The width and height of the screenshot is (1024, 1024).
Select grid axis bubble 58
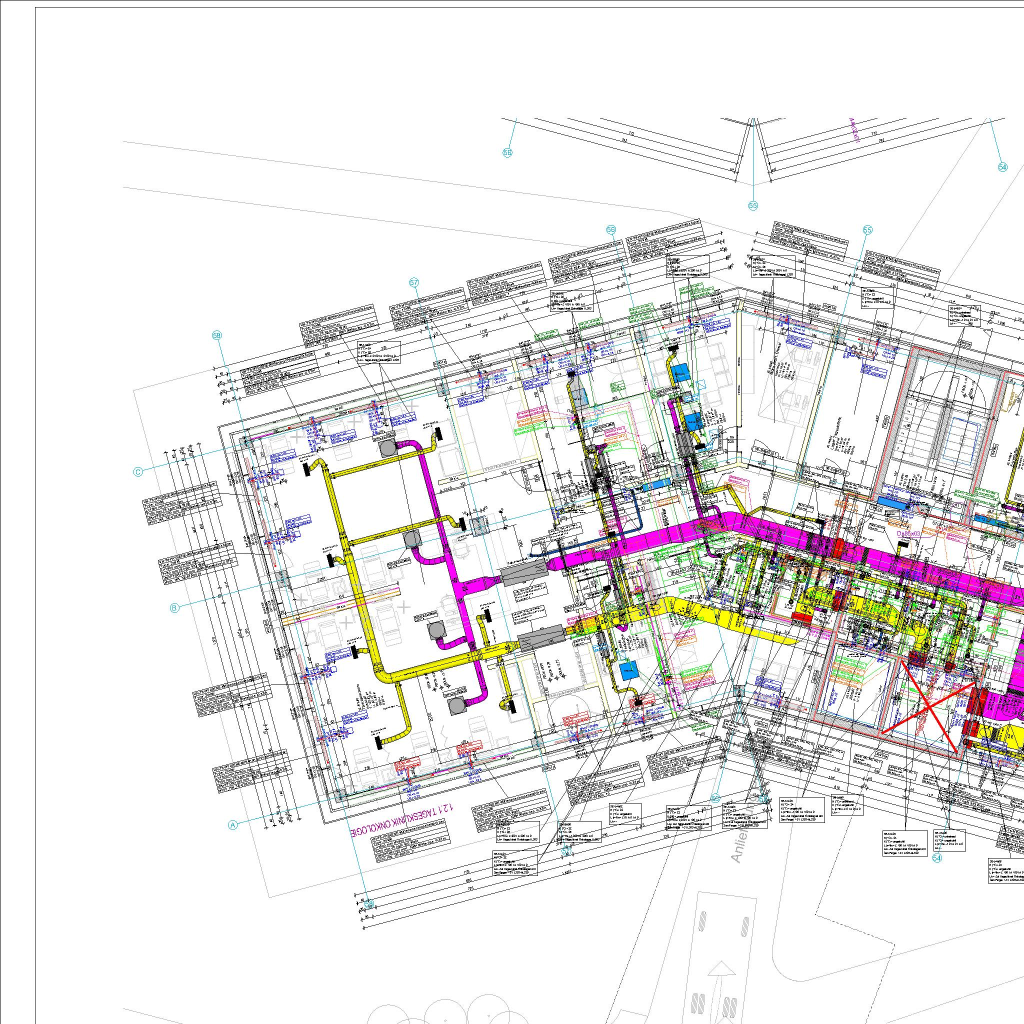(x=217, y=335)
